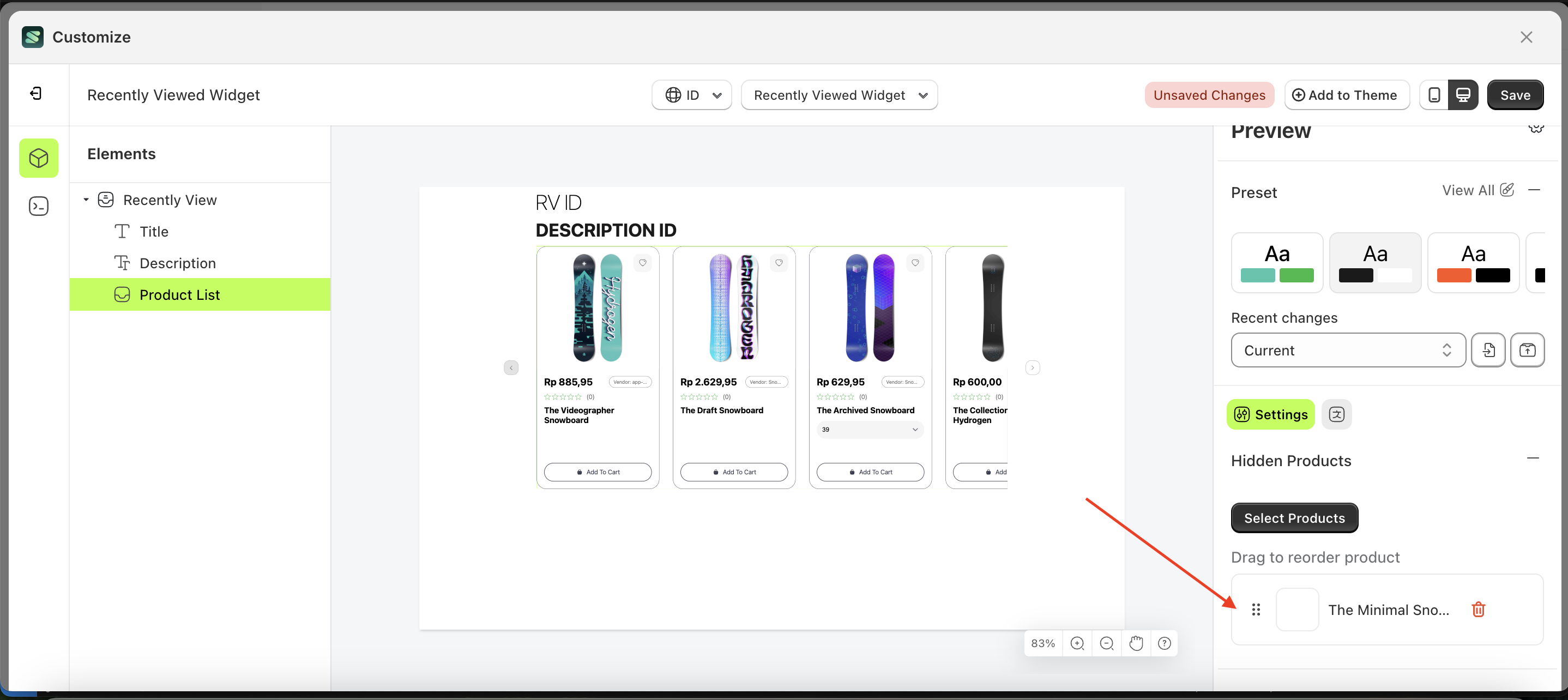The height and width of the screenshot is (700, 1568).
Task: Click the Select Products button
Action: 1294,518
